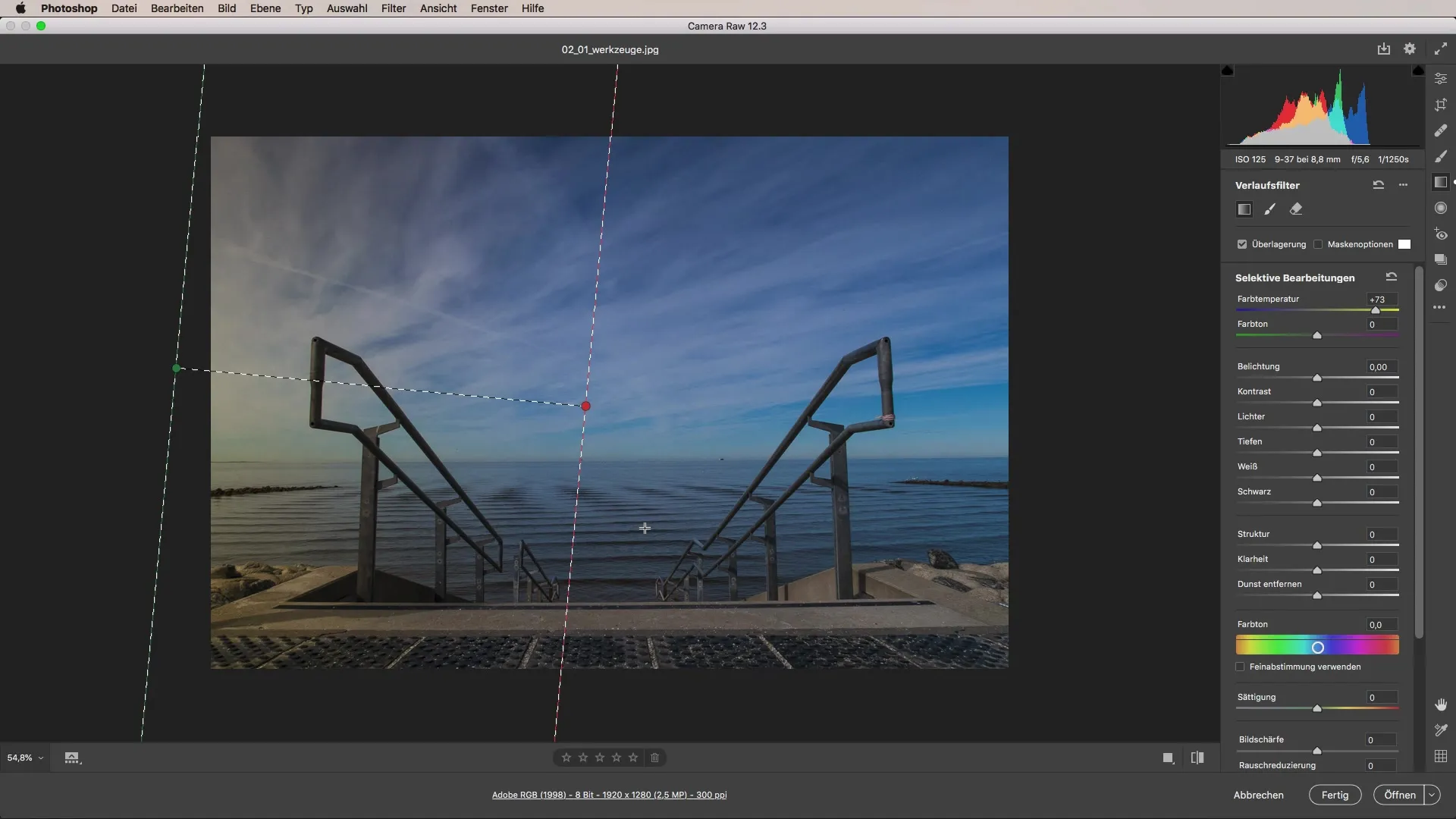Open the Edit panel sliders icon
1456x819 pixels.
click(1441, 79)
